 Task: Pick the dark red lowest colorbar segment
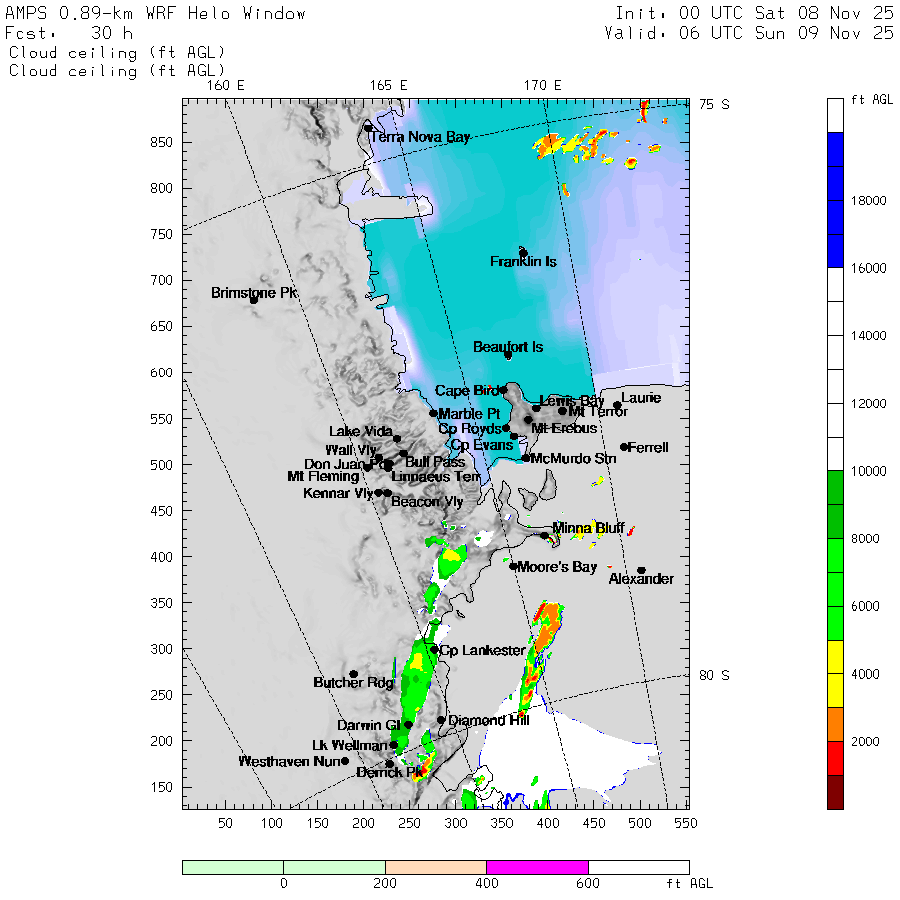click(835, 792)
